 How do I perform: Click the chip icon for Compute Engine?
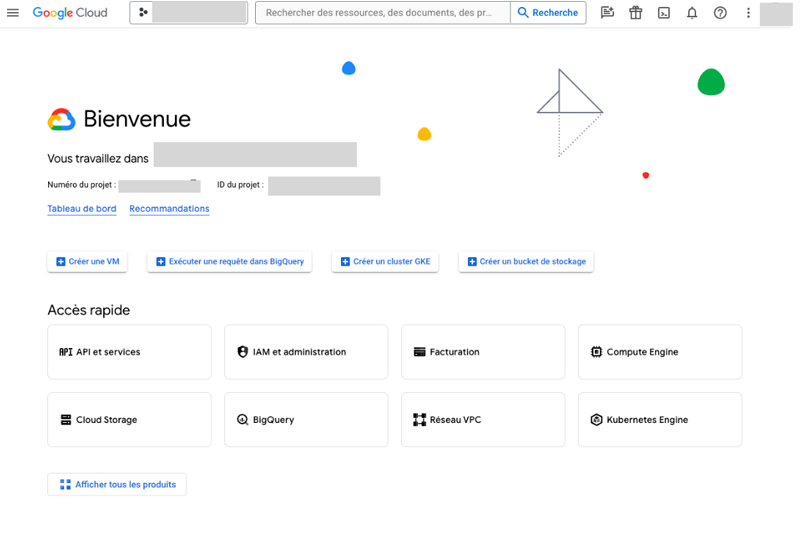[x=596, y=352]
